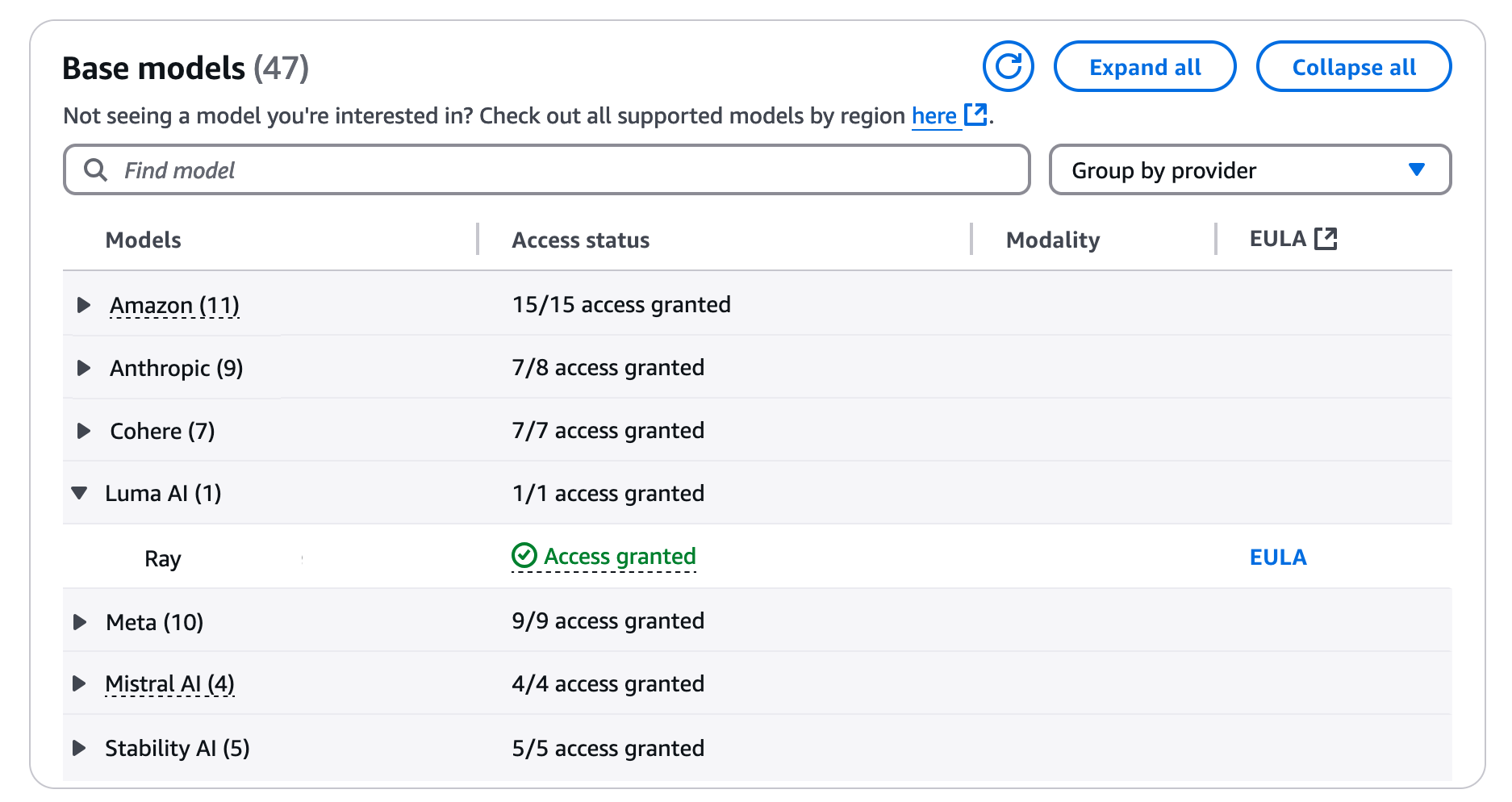
Task: Click the Access granted checkmark icon for Ray
Action: pos(524,556)
